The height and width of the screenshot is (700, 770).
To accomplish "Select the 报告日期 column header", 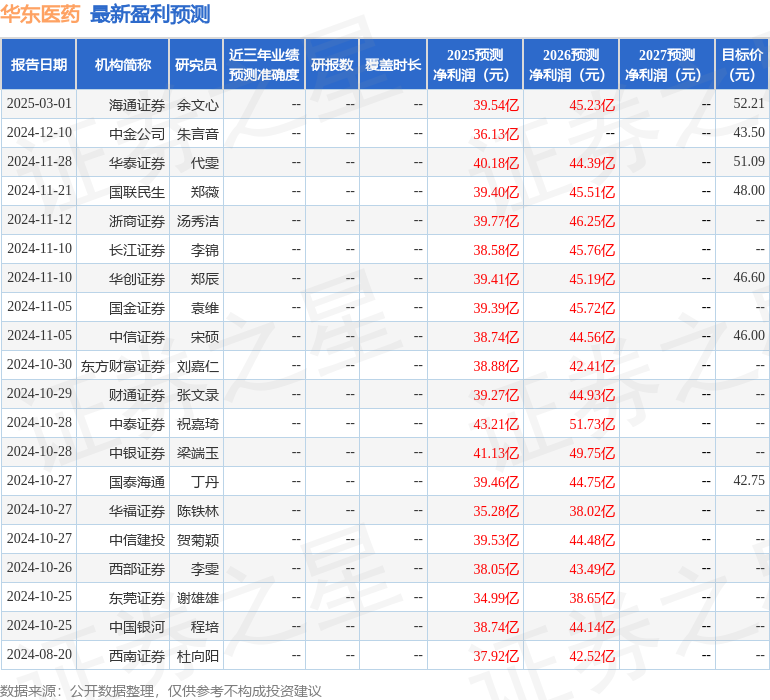I will (x=39, y=64).
